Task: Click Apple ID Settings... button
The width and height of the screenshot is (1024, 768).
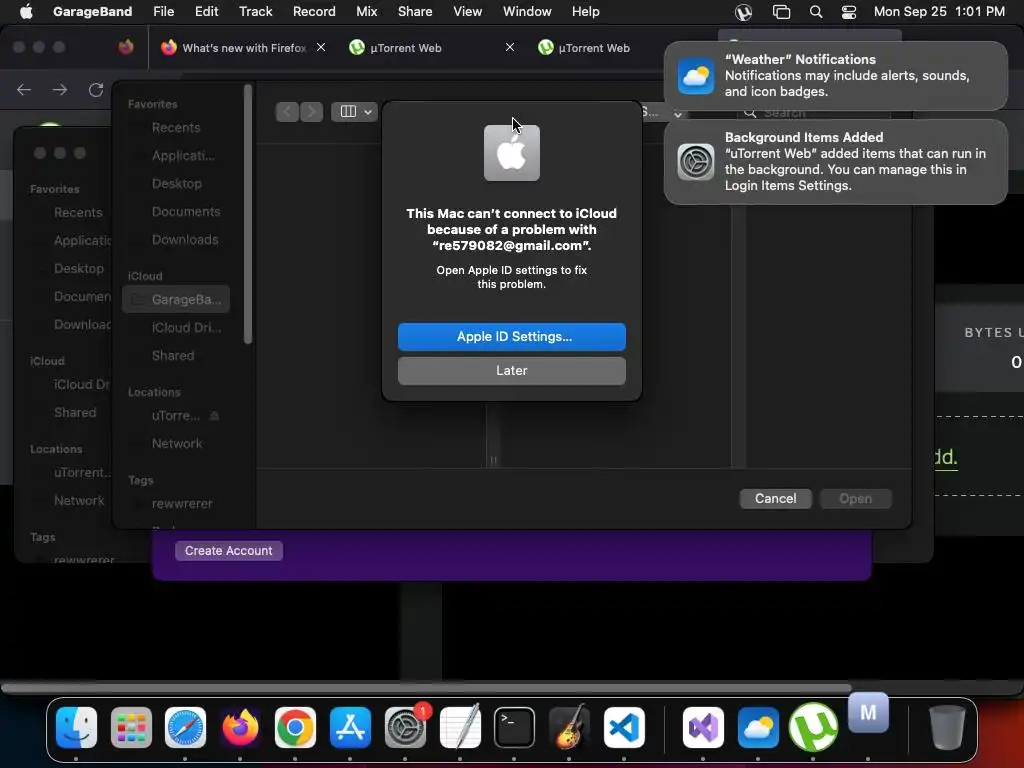Action: tap(511, 336)
